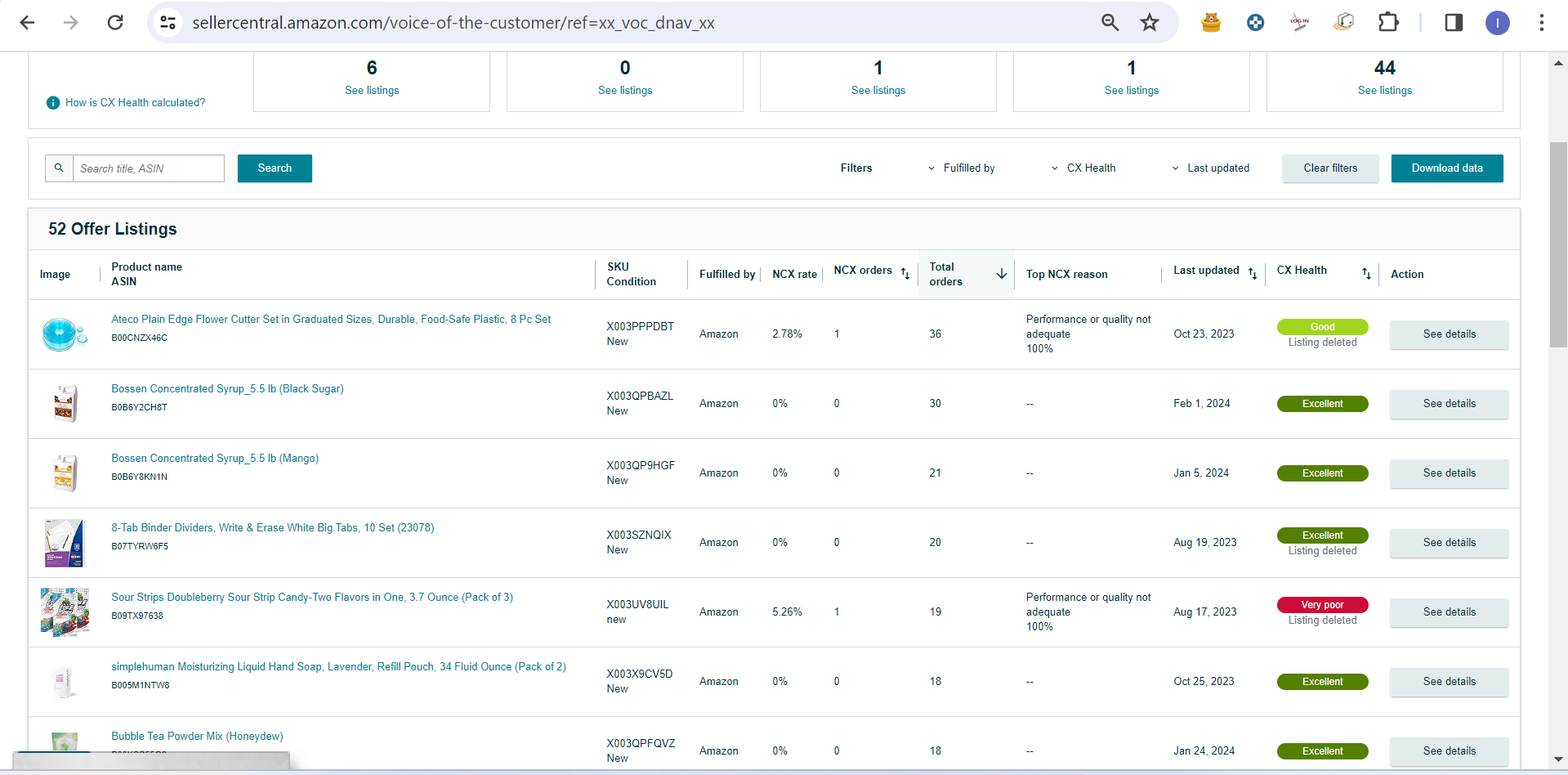Click the 52 Offer Listings heading
The width and height of the screenshot is (1568, 775).
point(113,230)
